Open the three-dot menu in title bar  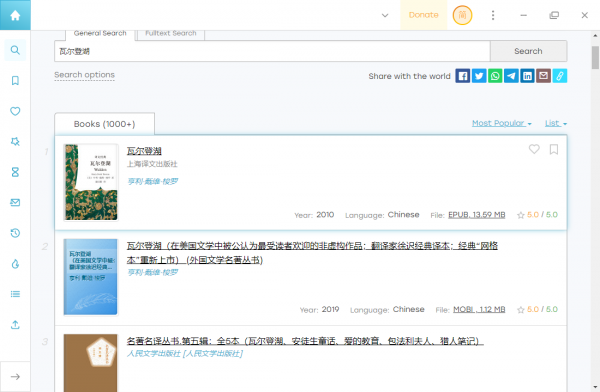[493, 15]
